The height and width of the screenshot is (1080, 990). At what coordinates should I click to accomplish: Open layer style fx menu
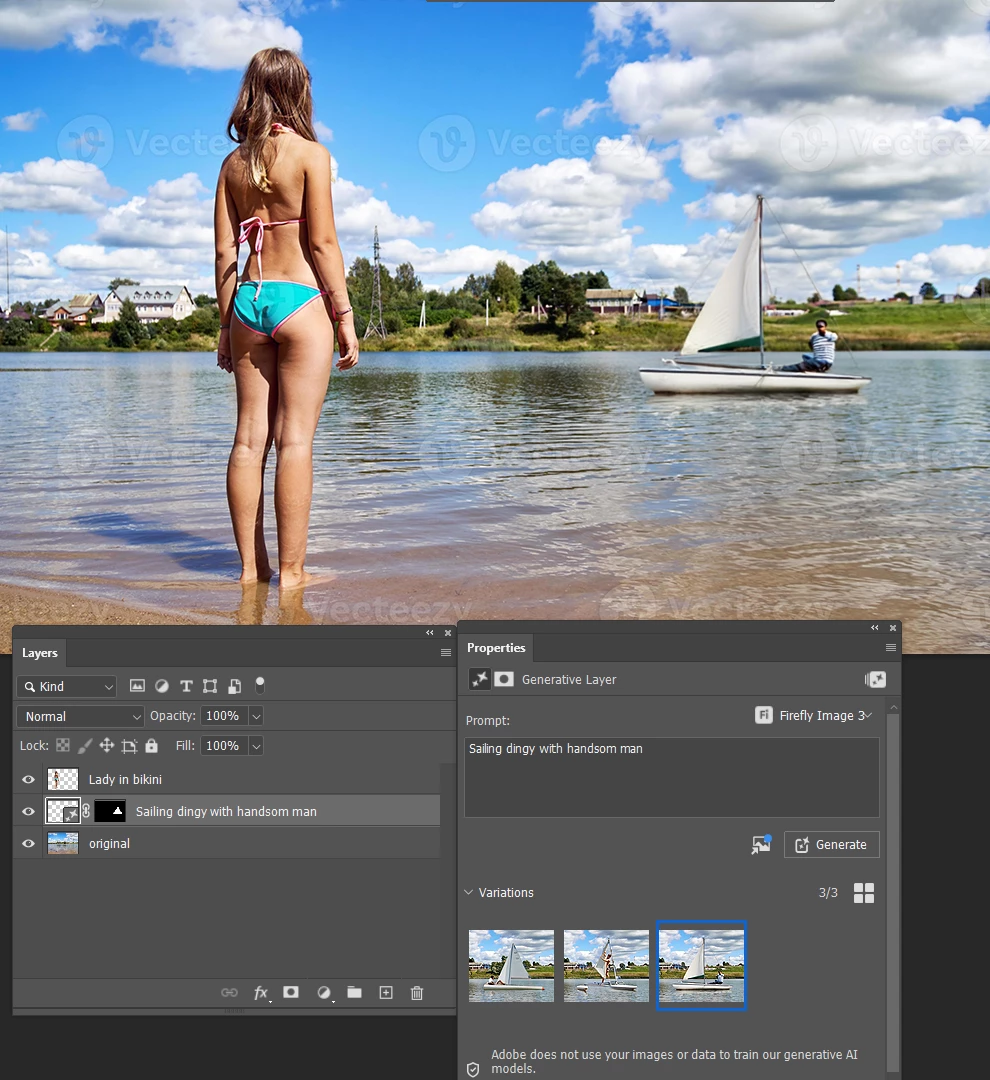[261, 993]
